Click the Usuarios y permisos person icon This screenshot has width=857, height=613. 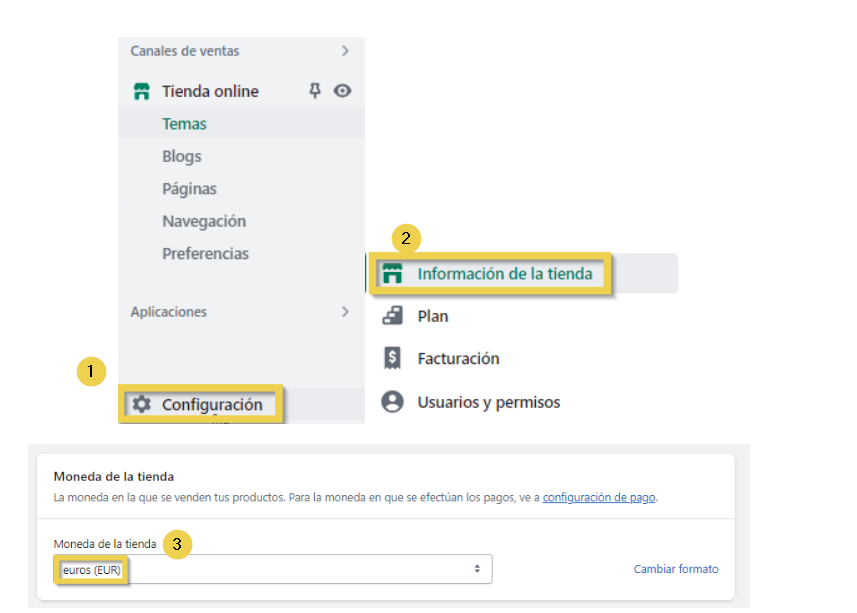click(392, 402)
